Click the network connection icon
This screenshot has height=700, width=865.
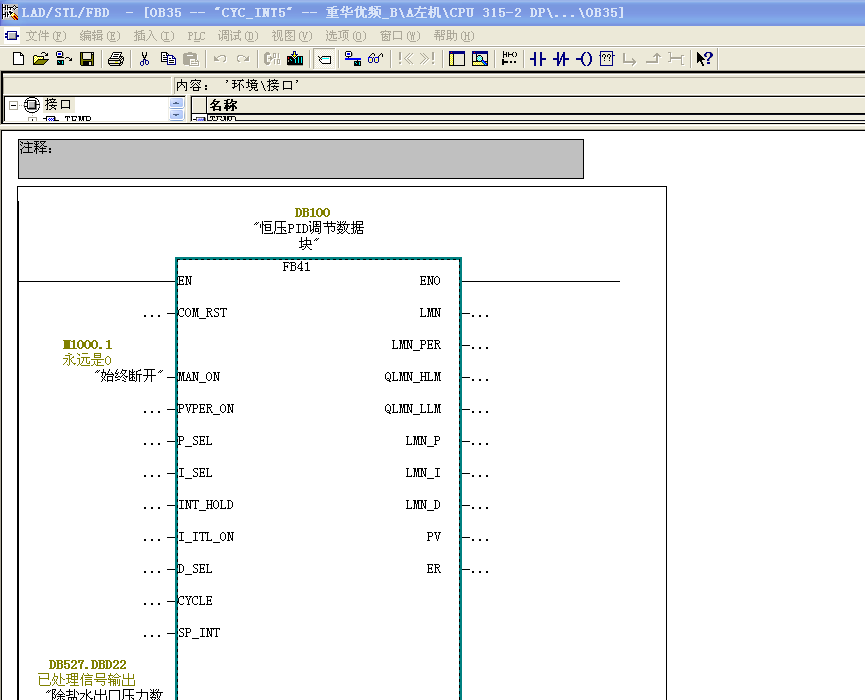[x=353, y=58]
